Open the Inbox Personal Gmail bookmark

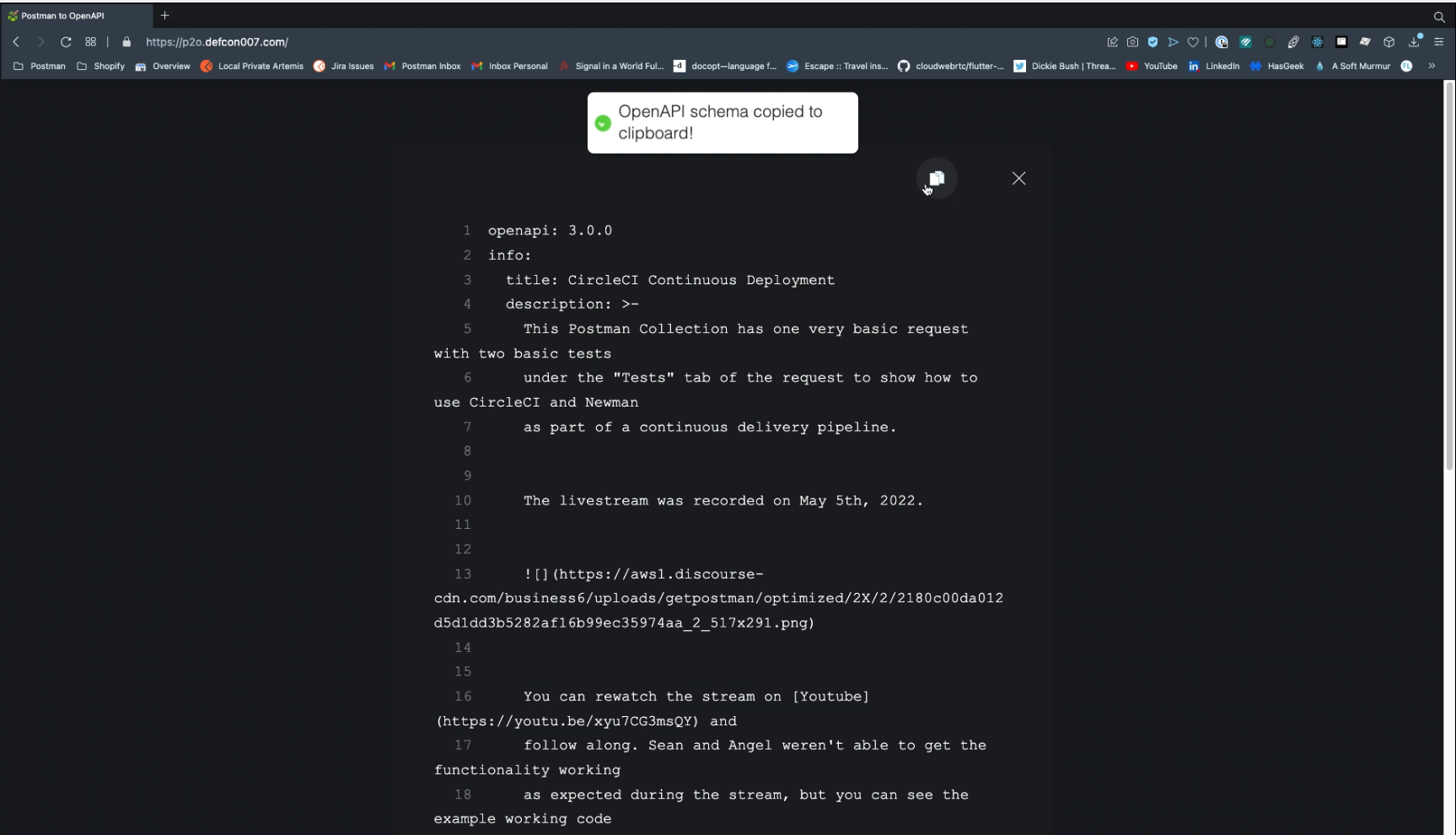(509, 66)
